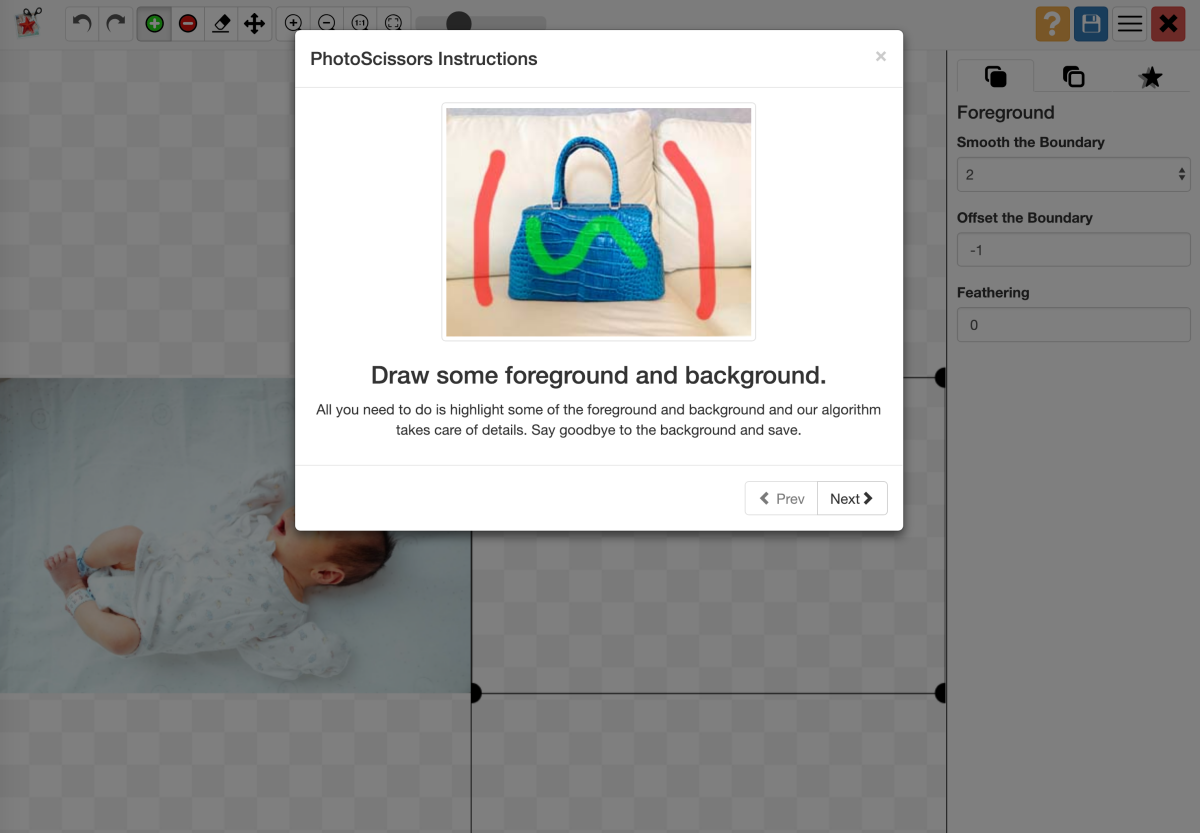This screenshot has height=833, width=1200.
Task: Reset zoom to 1:1 actual size
Action: pyautogui.click(x=360, y=23)
